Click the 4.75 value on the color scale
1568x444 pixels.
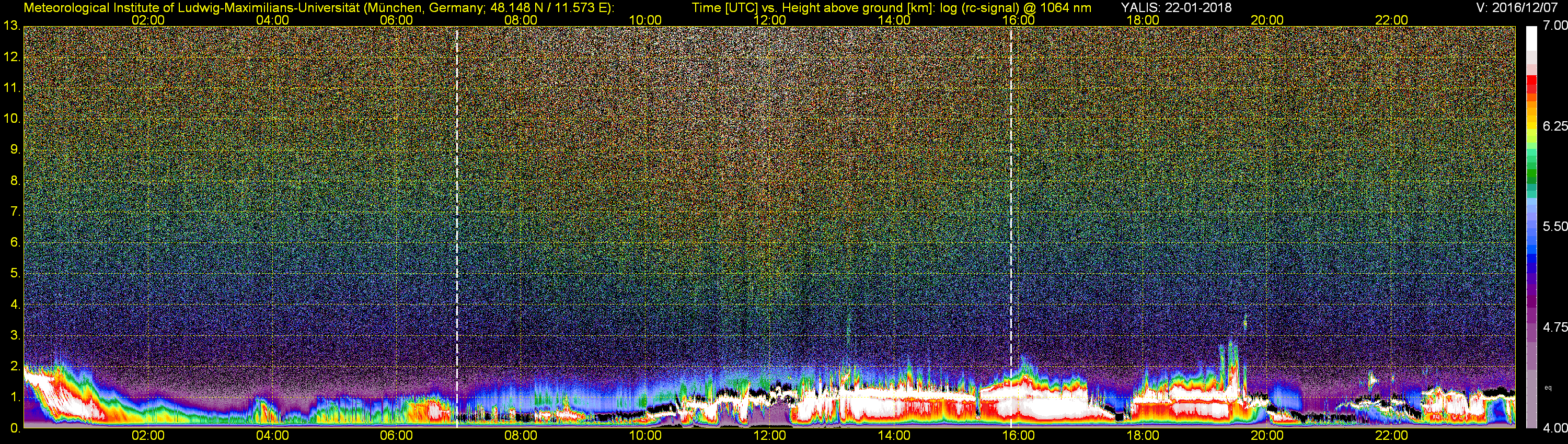[1554, 327]
